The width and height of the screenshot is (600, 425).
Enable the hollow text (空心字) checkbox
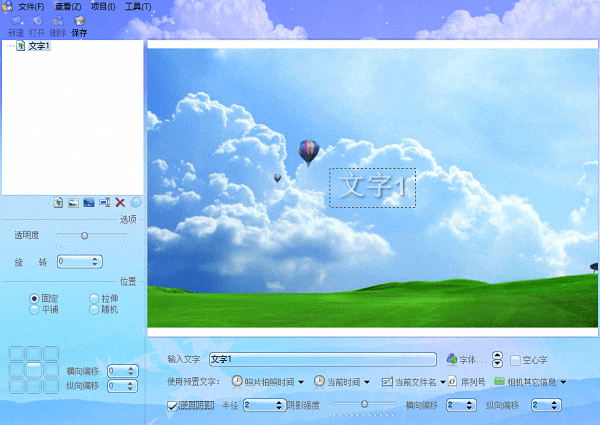[516, 360]
